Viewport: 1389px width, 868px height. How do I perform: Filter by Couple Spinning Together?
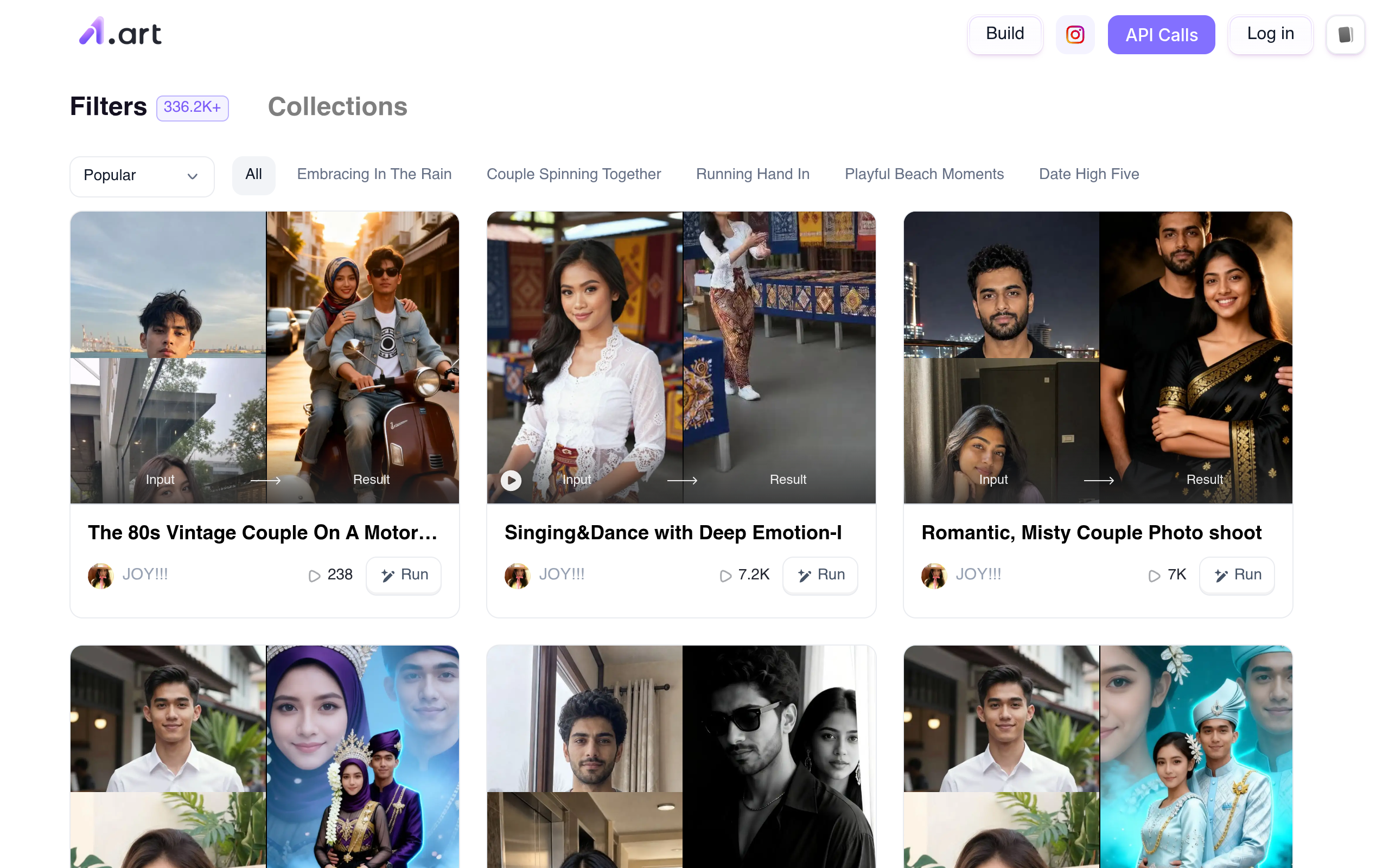[x=574, y=175]
